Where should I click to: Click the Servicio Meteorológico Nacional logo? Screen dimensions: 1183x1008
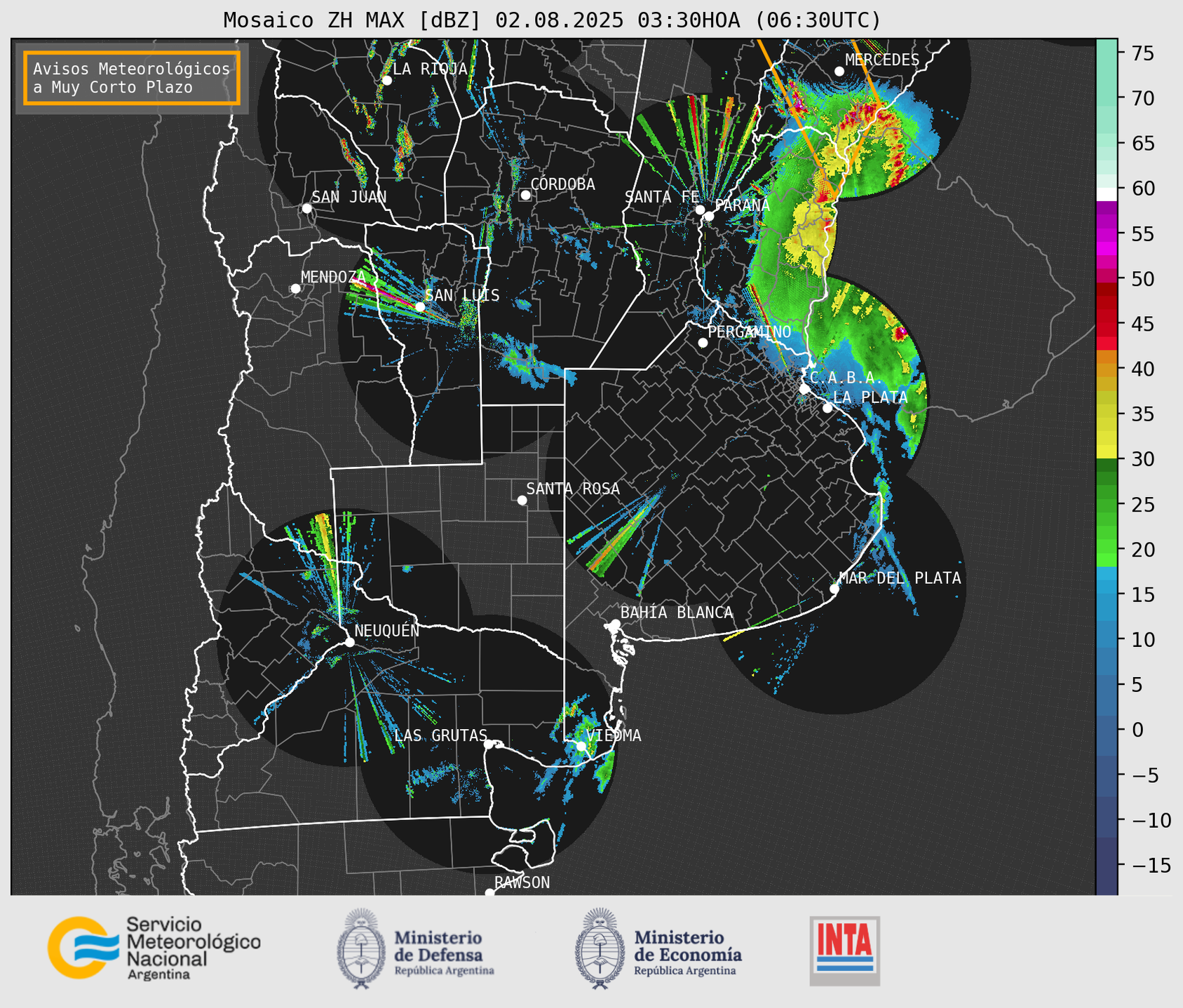coord(154,948)
